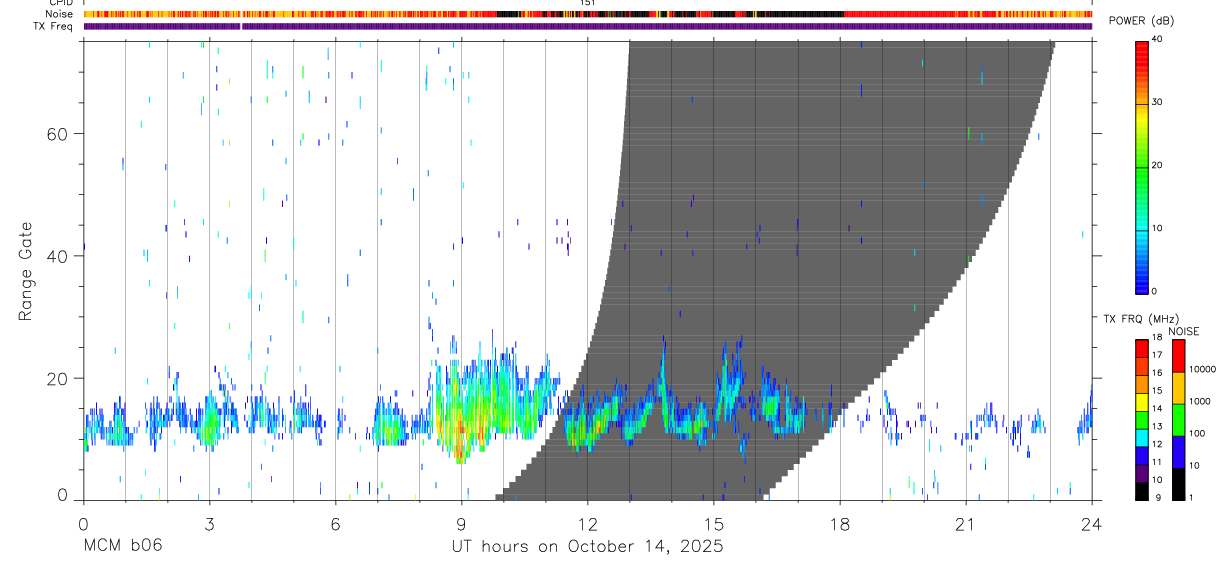Click the 18 hour tick on the time axis

(x=840, y=524)
